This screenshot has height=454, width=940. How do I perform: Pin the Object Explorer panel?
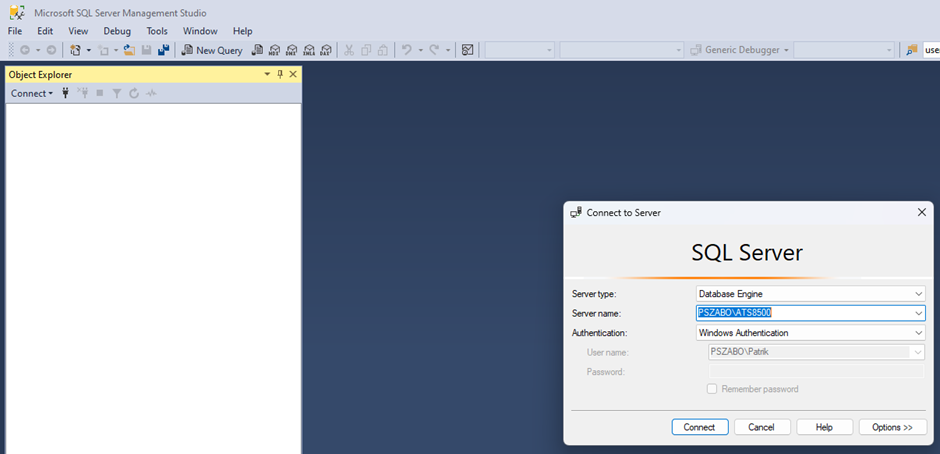click(x=280, y=74)
